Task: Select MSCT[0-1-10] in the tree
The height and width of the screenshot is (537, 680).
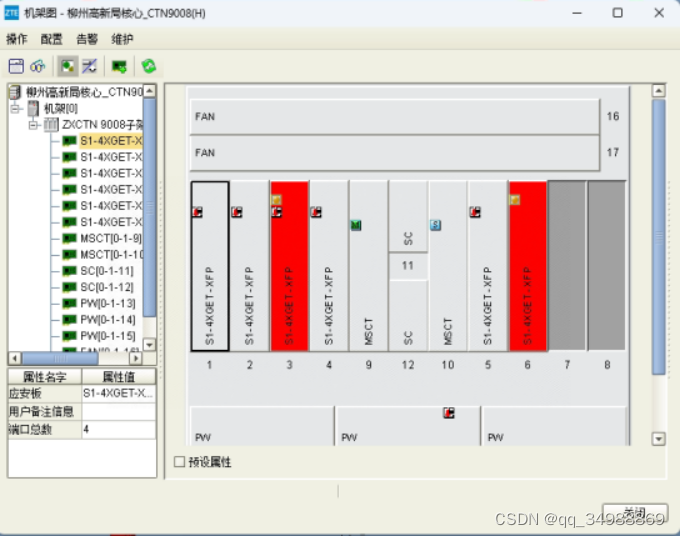Action: [111, 255]
